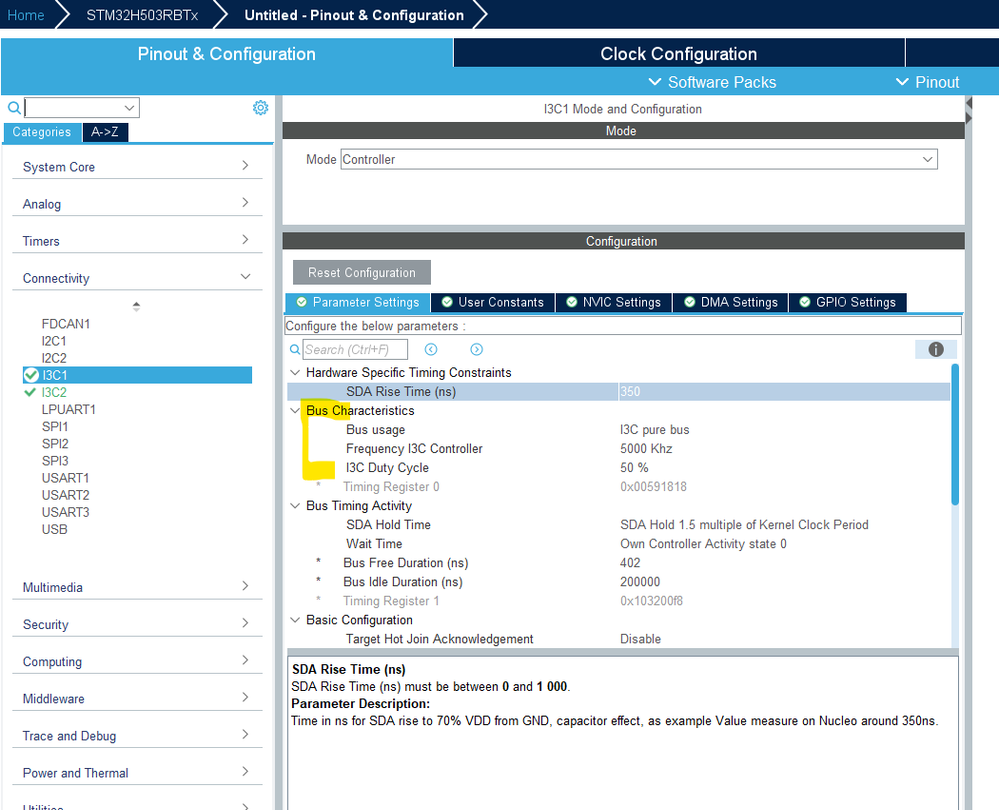This screenshot has width=999, height=810.
Task: Select USART1 peripheral
Action: 66,478
